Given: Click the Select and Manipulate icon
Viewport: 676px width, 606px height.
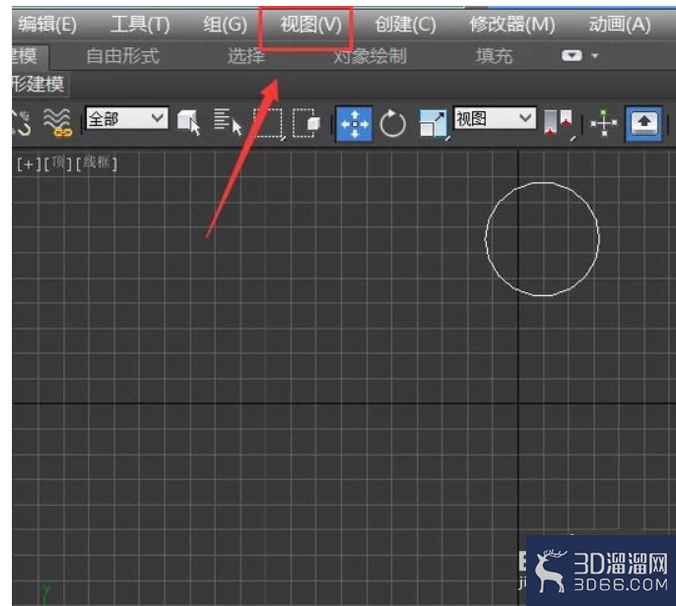Looking at the screenshot, I should [604, 124].
